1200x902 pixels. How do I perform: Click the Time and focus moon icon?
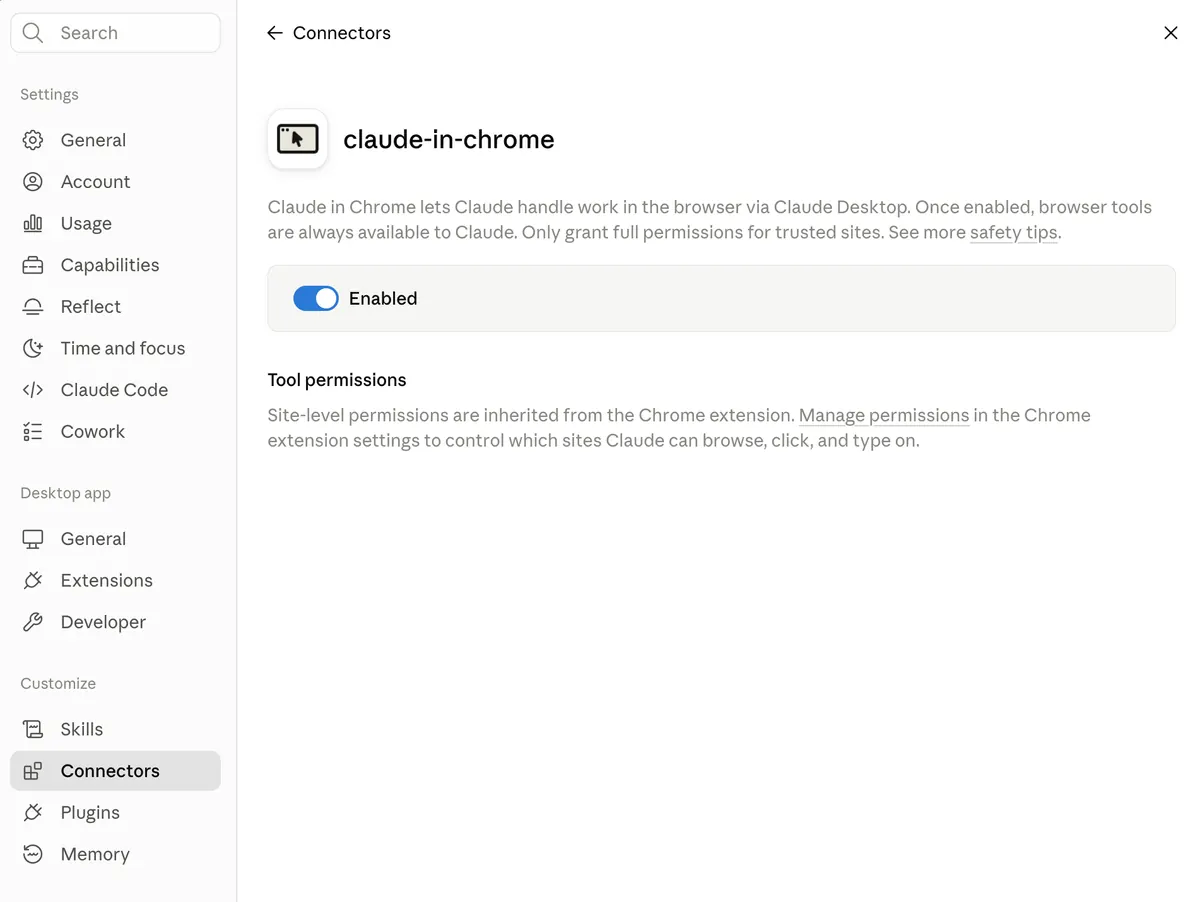pos(33,348)
